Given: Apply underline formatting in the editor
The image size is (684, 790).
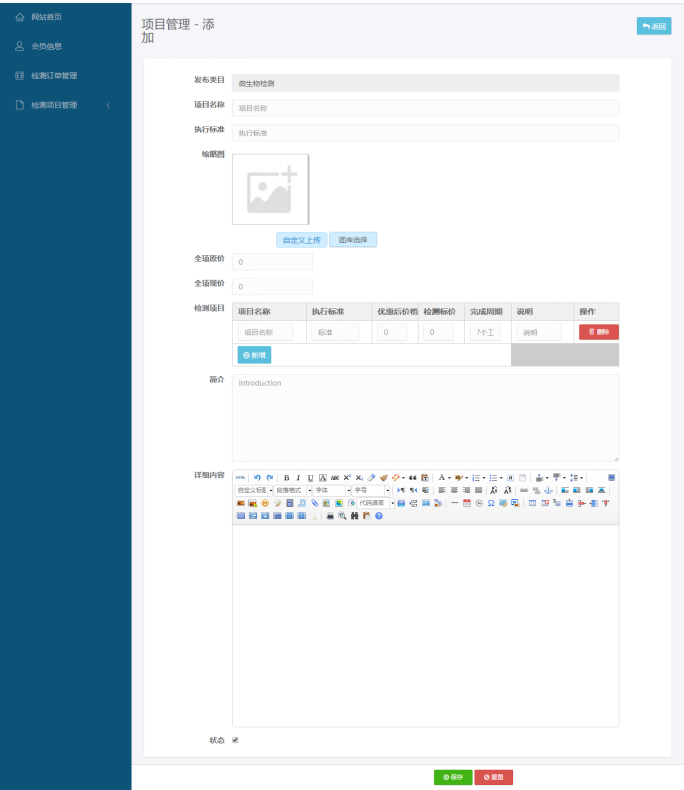Looking at the screenshot, I should tap(310, 478).
